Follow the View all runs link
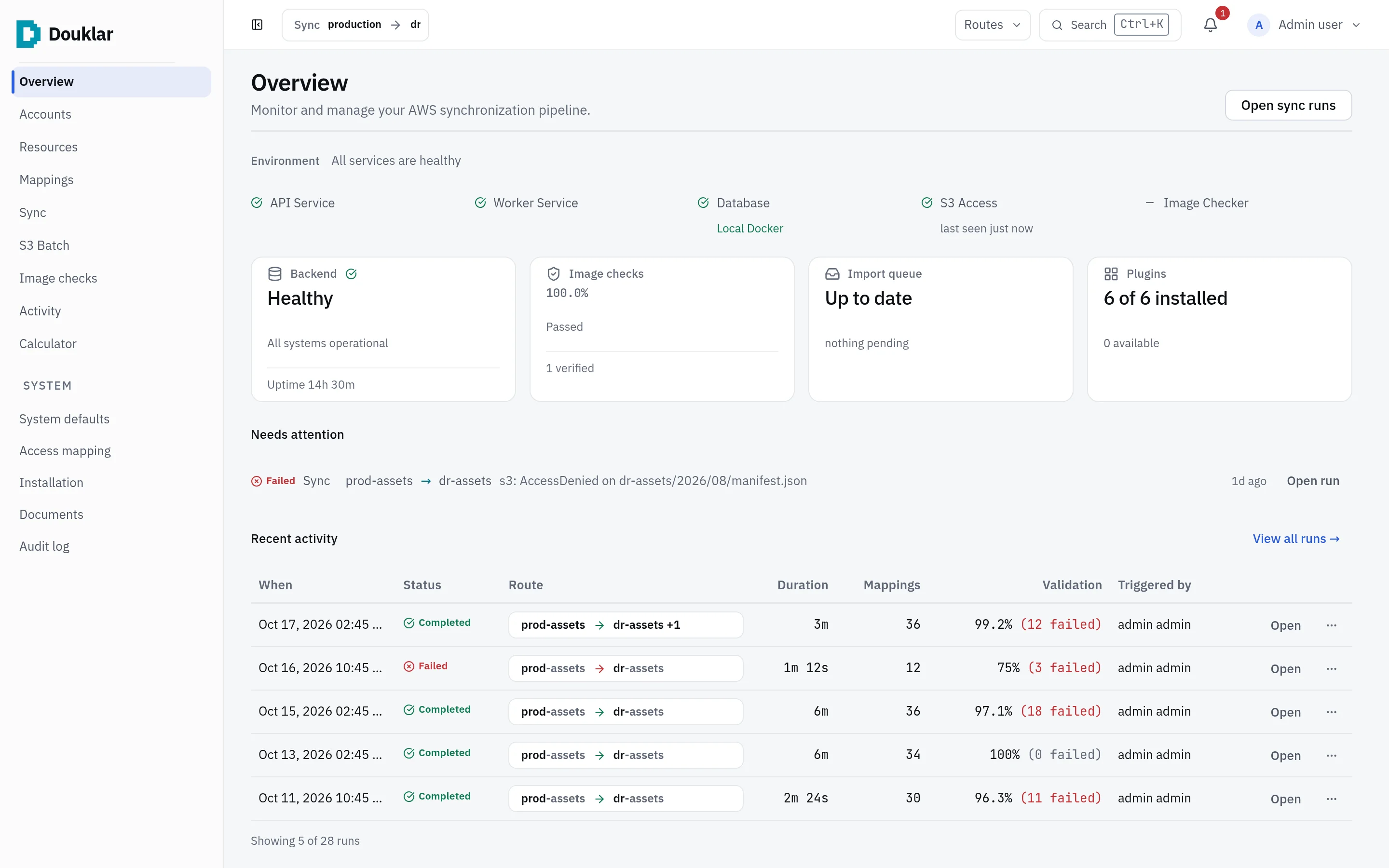This screenshot has width=1389, height=868. click(1296, 539)
